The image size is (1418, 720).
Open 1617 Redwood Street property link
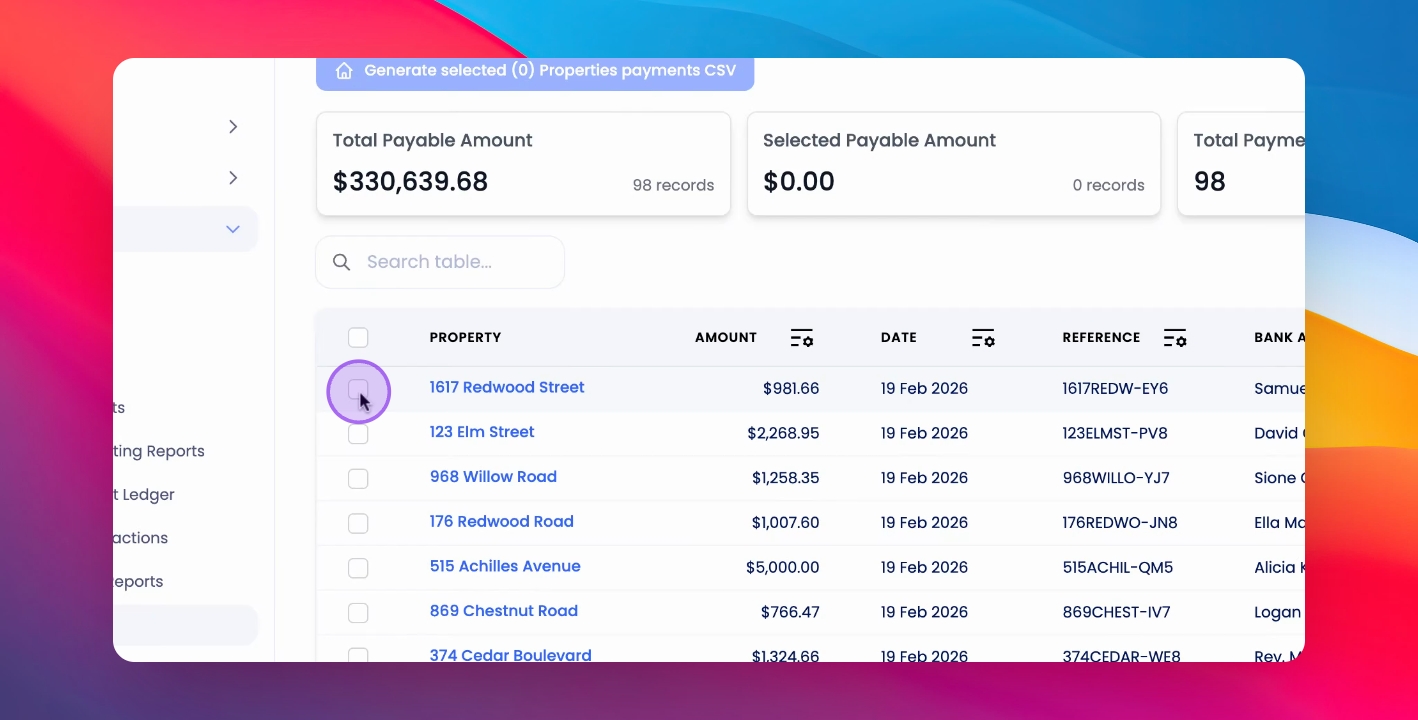(507, 387)
